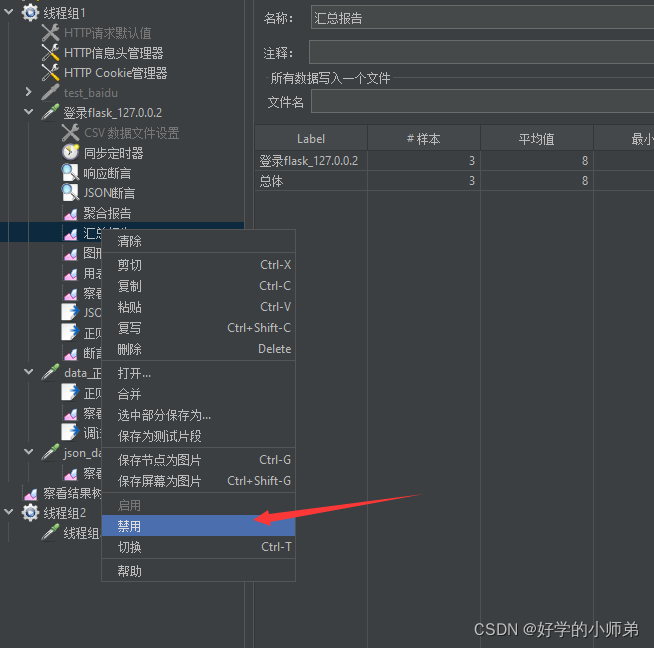The height and width of the screenshot is (648, 654).
Task: Click the gear icon of 线程组1
Action: pyautogui.click(x=30, y=13)
